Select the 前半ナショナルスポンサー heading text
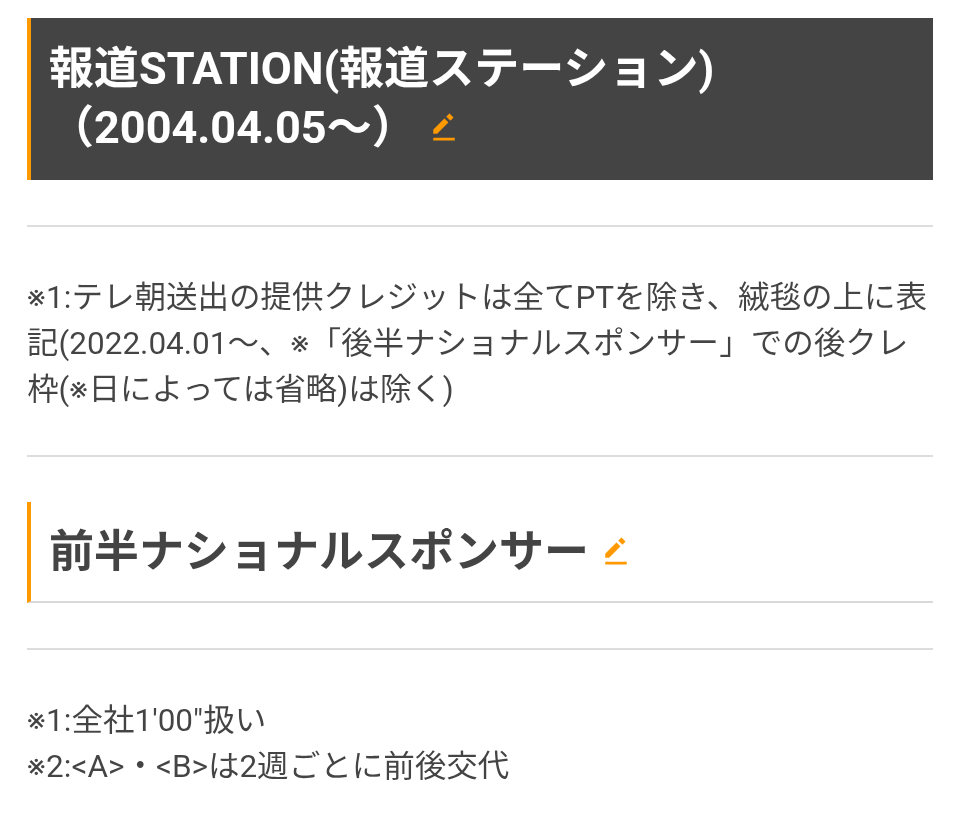The width and height of the screenshot is (960, 829). pyautogui.click(x=318, y=551)
